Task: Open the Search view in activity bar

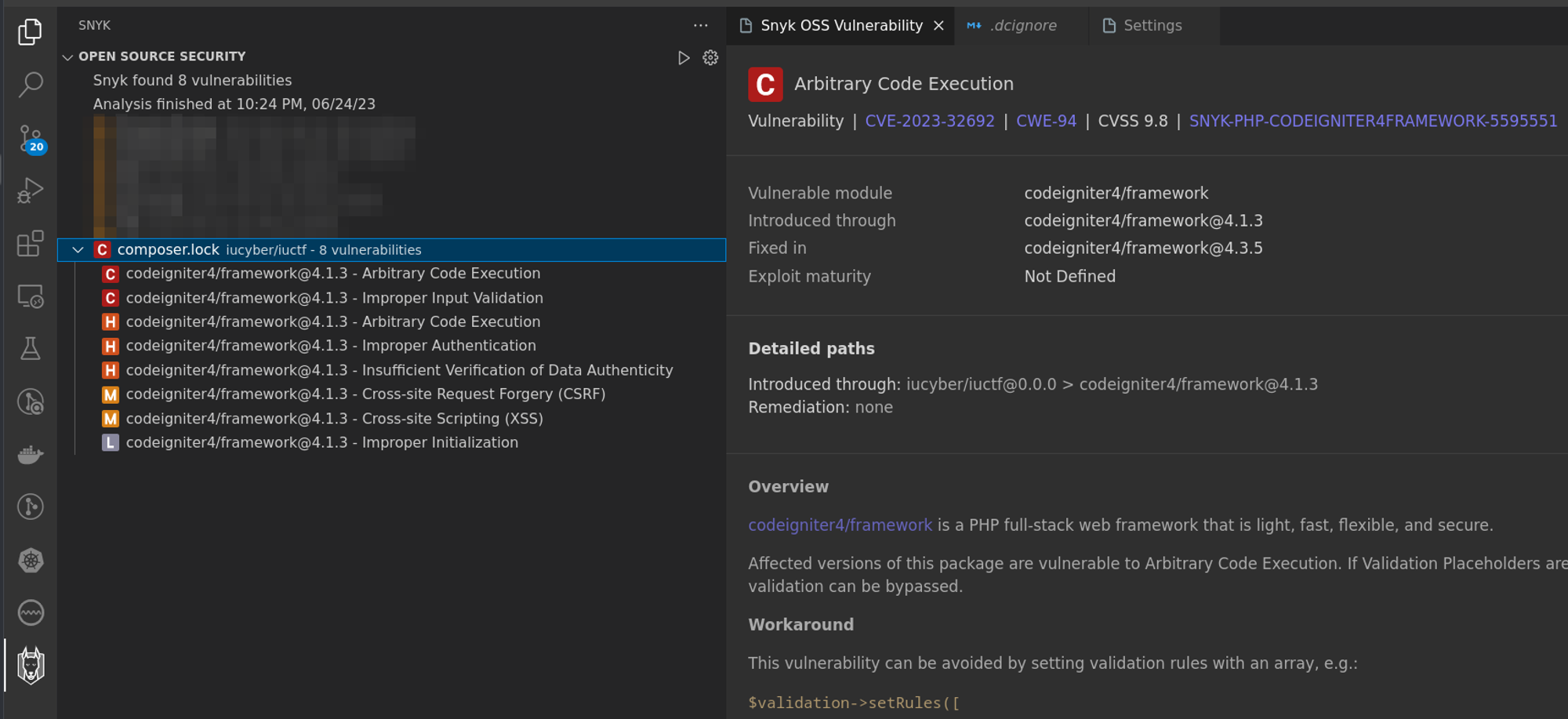Action: (x=30, y=84)
